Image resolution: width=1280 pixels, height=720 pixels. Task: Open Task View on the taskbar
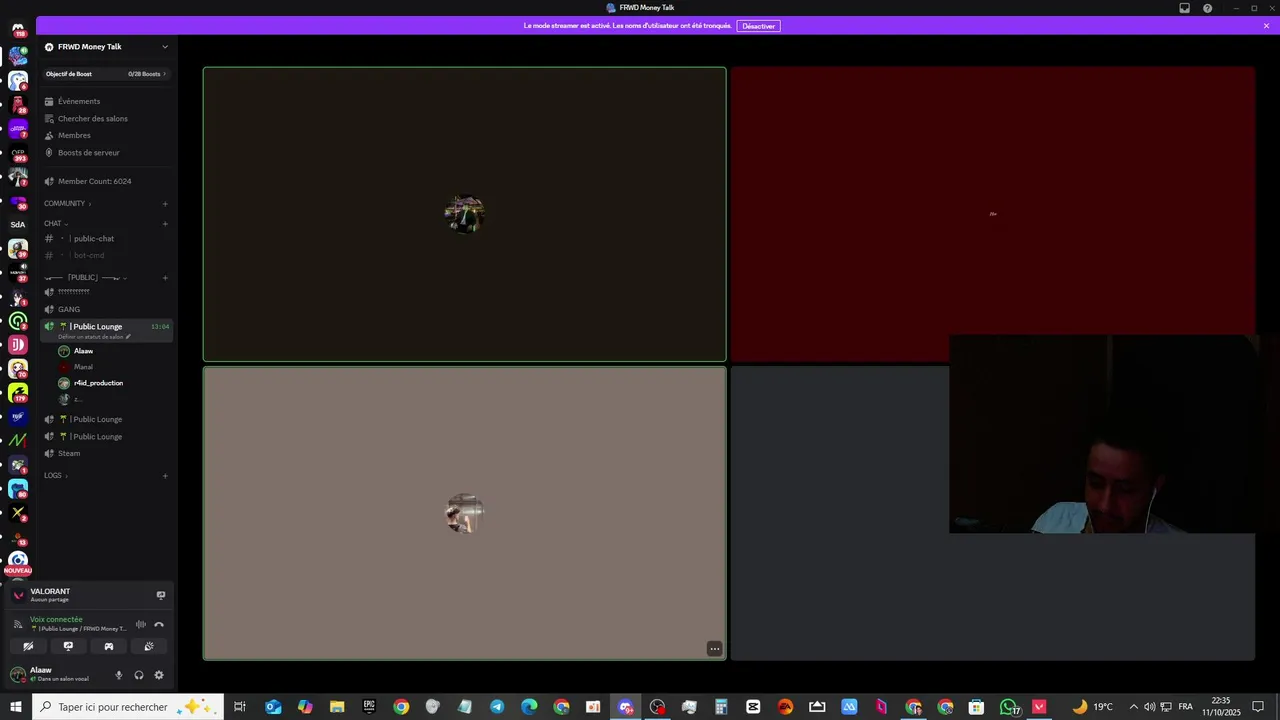[240, 707]
